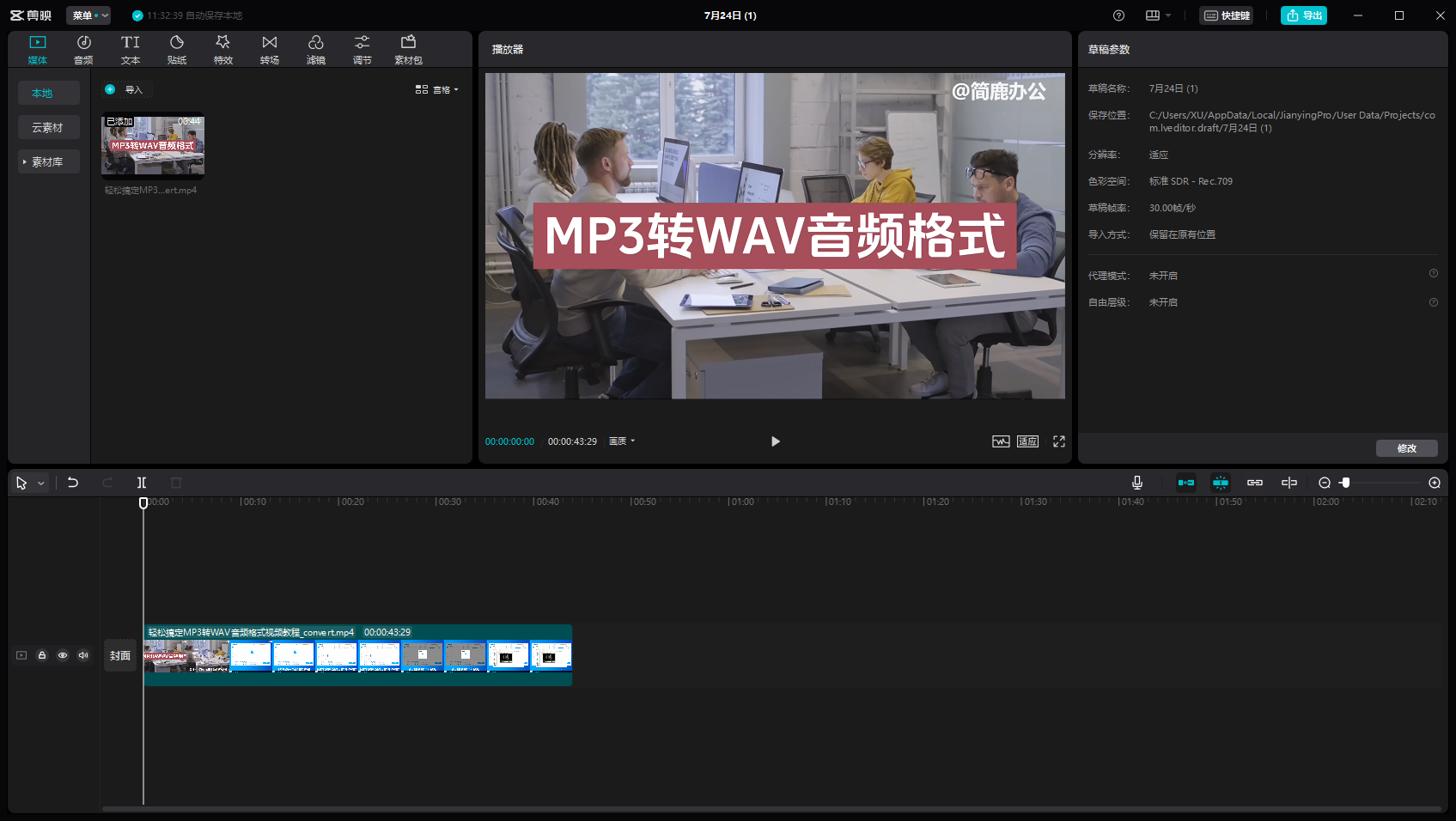Switch to the 音频 audio tab
The width and height of the screenshot is (1456, 821).
click(84, 50)
